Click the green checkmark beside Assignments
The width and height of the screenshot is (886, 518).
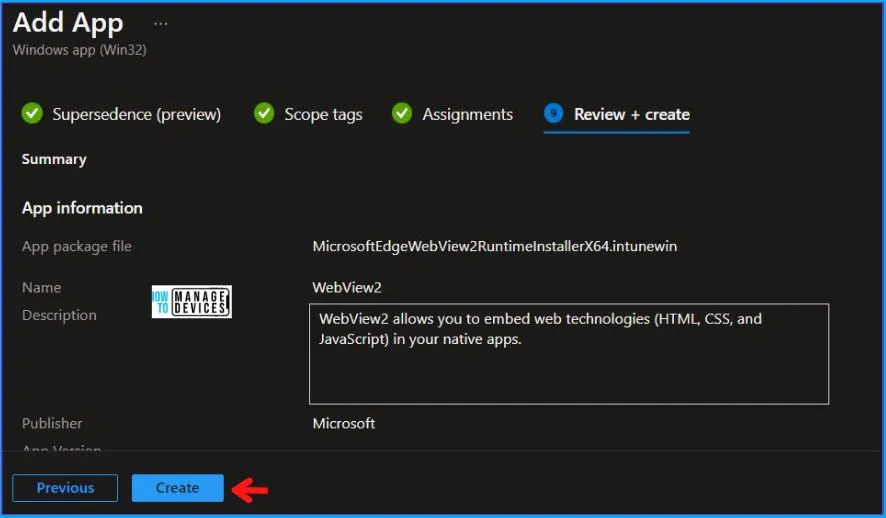tap(402, 113)
